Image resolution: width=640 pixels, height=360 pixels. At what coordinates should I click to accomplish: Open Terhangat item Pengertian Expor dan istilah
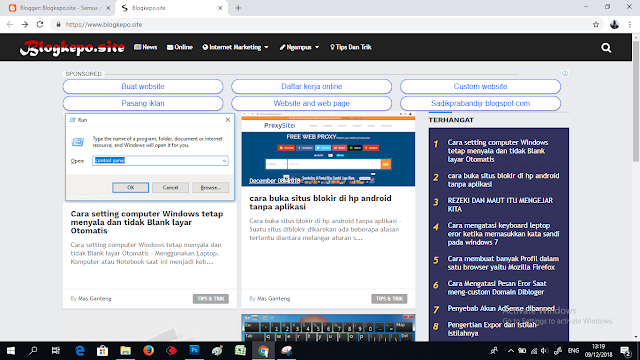point(493,329)
